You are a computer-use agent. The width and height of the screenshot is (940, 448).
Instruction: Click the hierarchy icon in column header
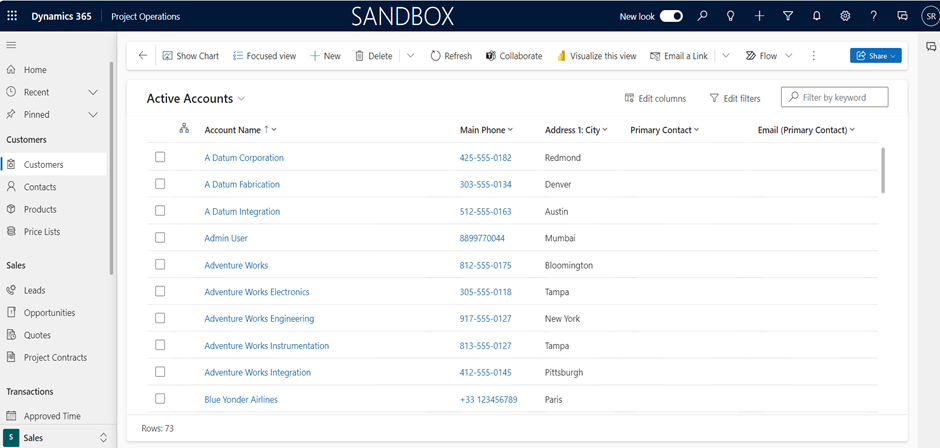click(x=184, y=129)
